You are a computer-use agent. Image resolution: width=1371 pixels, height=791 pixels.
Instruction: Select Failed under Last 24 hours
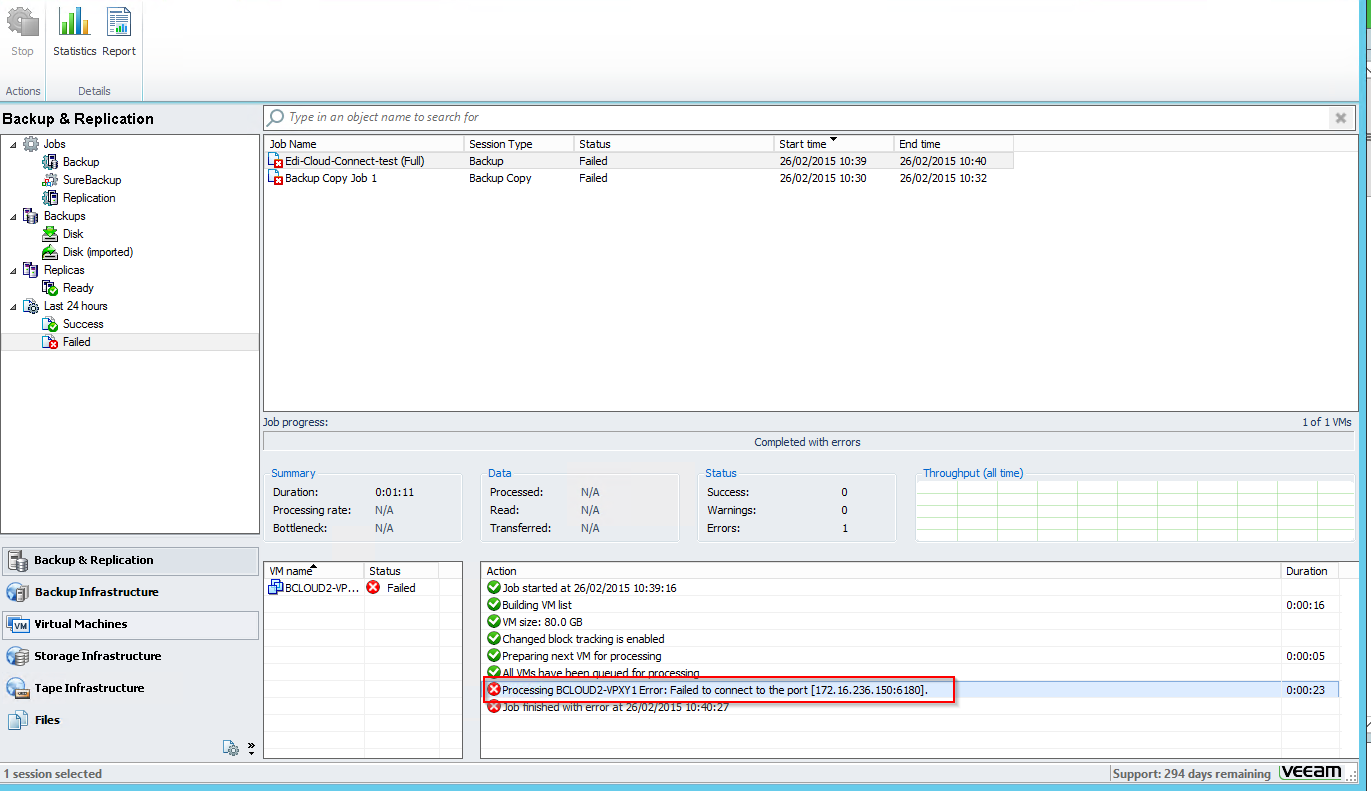[x=76, y=342]
